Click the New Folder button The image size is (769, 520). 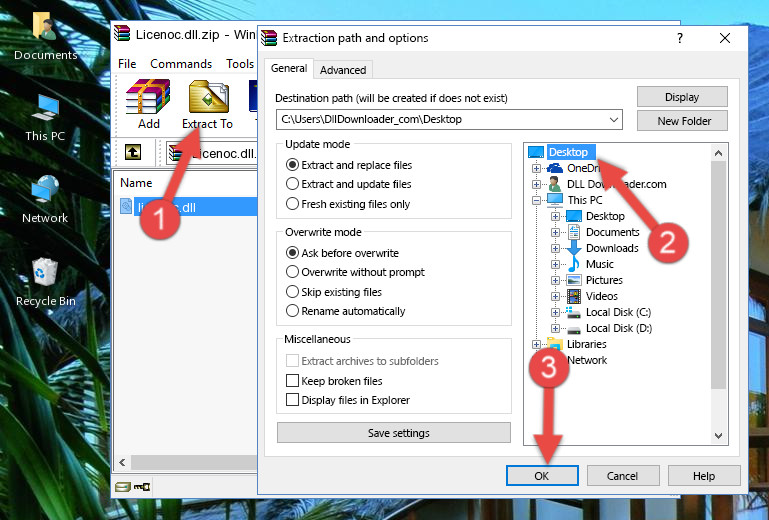(x=682, y=121)
